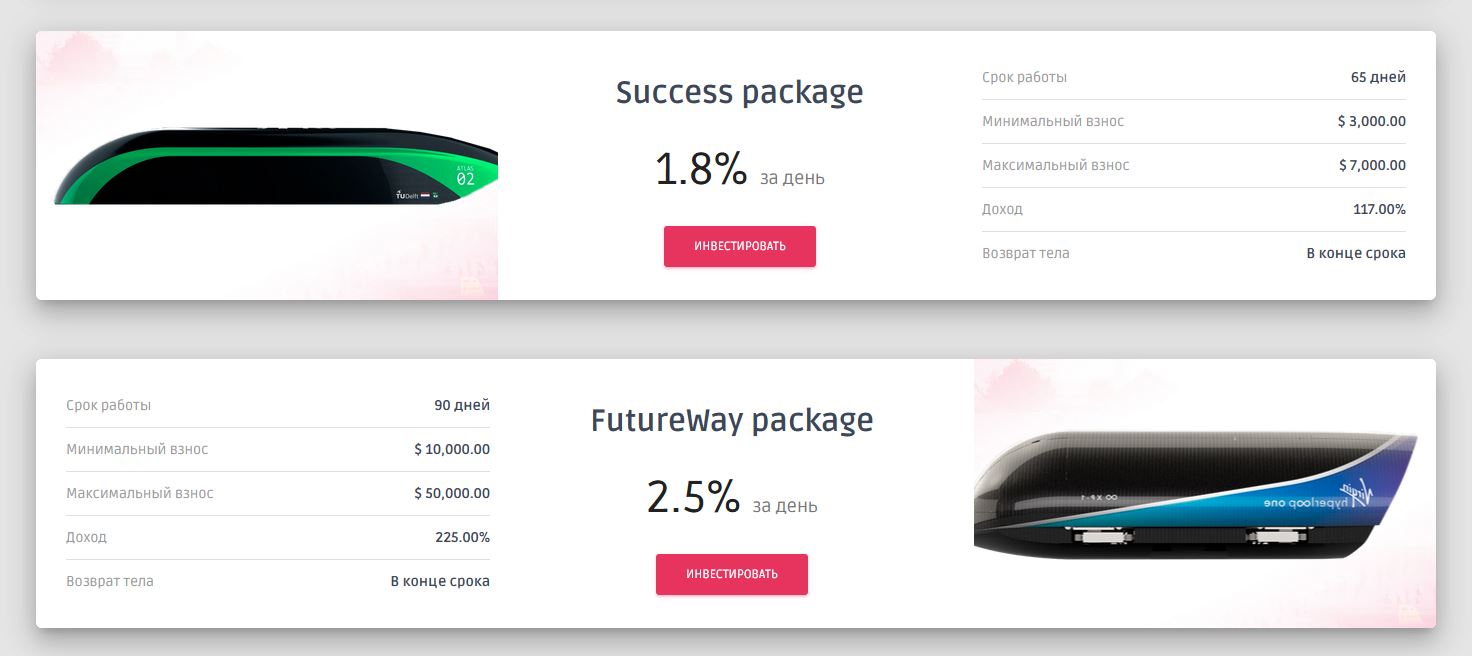
Task: Select the $ 3,000.00 minimum deposit value
Action: [x=1371, y=121]
